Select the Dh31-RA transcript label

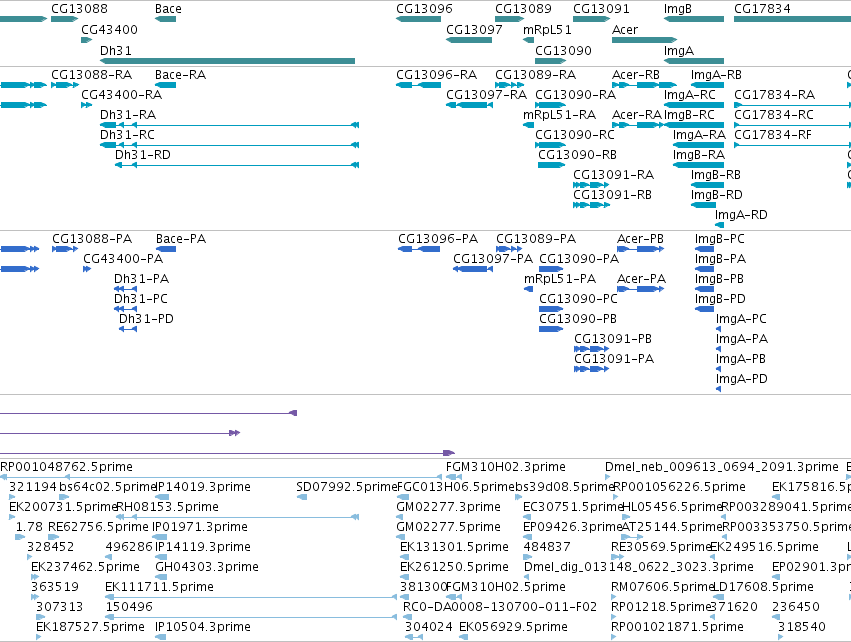(128, 115)
